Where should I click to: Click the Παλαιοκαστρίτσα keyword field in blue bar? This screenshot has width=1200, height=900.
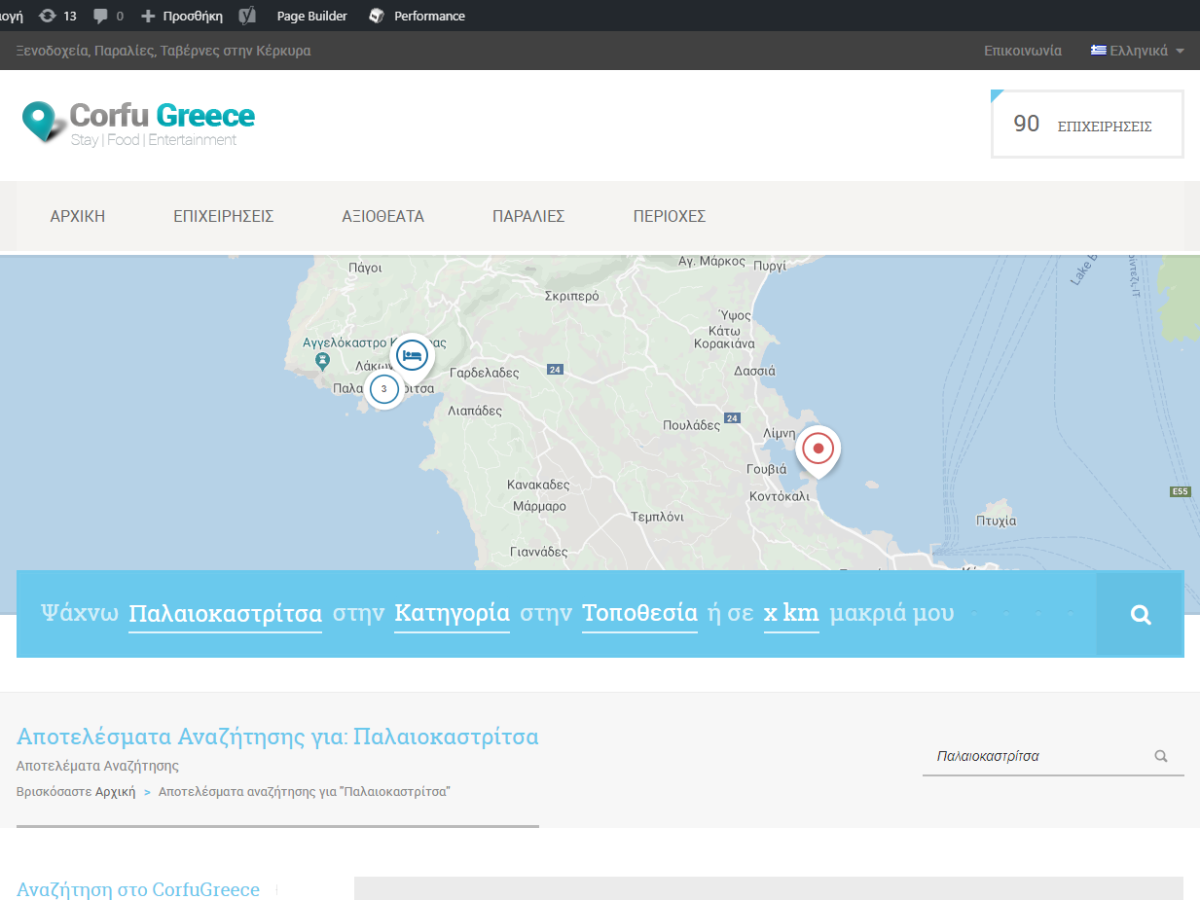coord(225,614)
